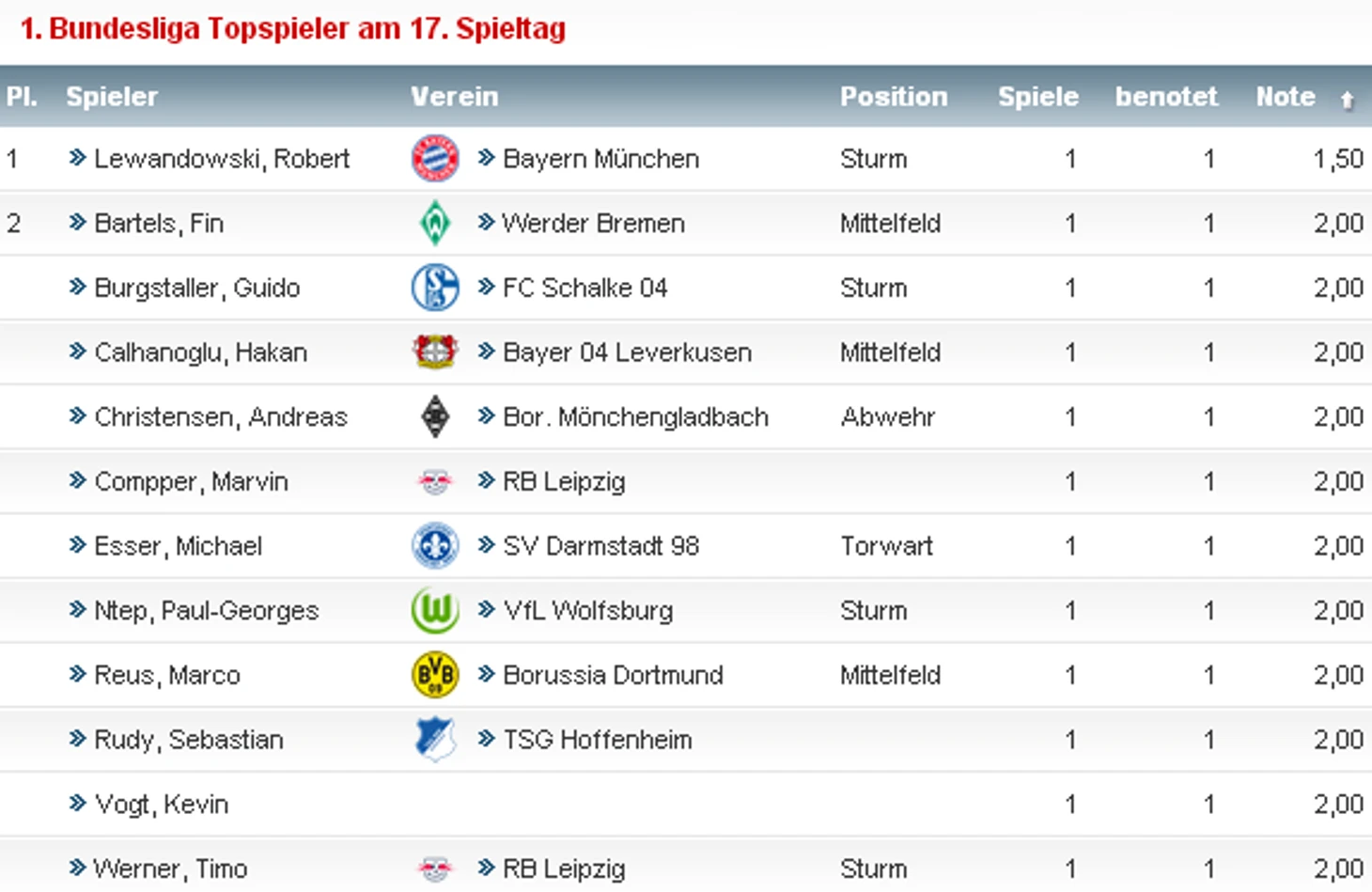
Task: Sort table by Spieler column header
Action: pyautogui.click(x=111, y=97)
